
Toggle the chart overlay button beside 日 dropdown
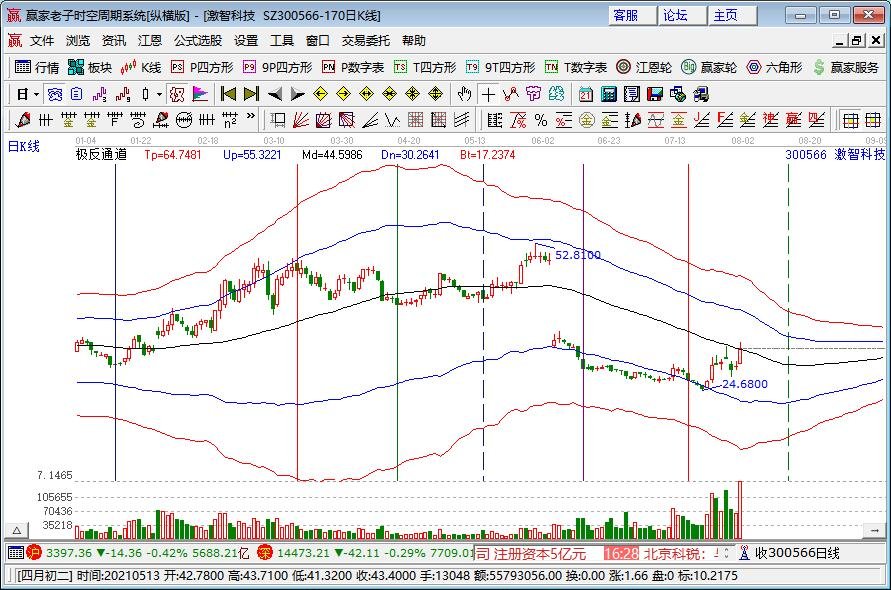coord(55,94)
